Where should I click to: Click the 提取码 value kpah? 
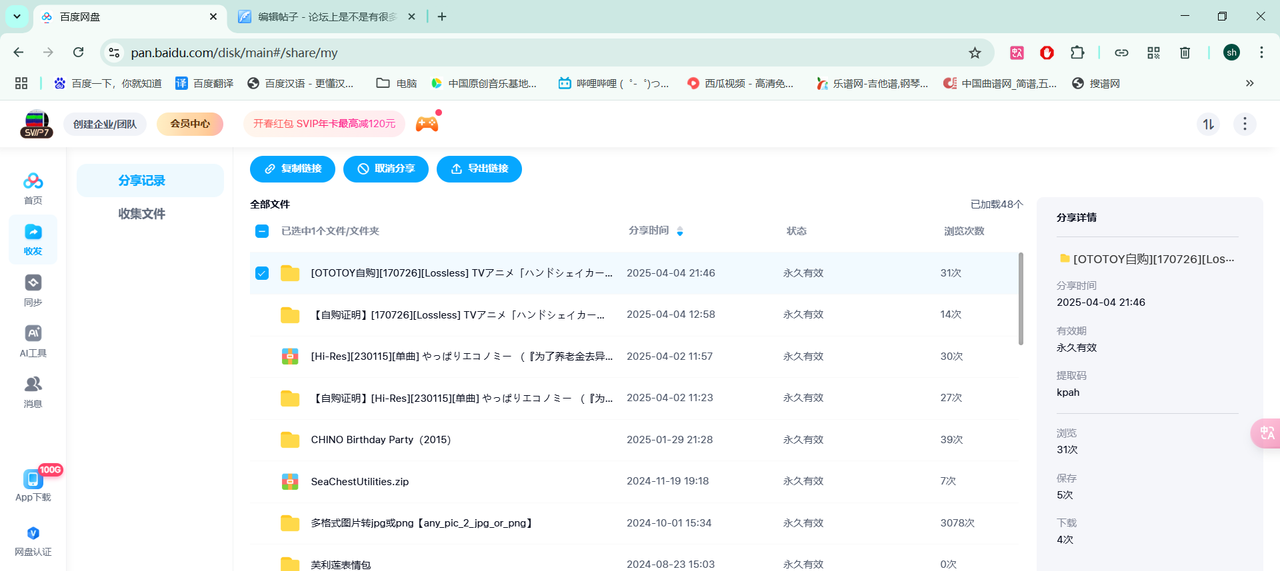(1068, 392)
